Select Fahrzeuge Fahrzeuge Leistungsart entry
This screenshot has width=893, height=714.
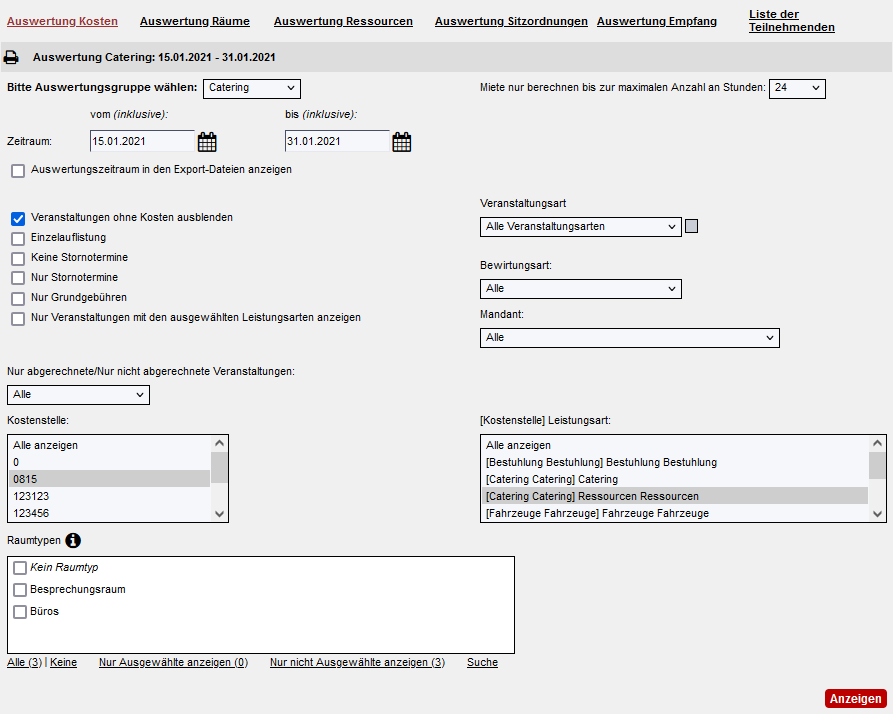point(675,514)
